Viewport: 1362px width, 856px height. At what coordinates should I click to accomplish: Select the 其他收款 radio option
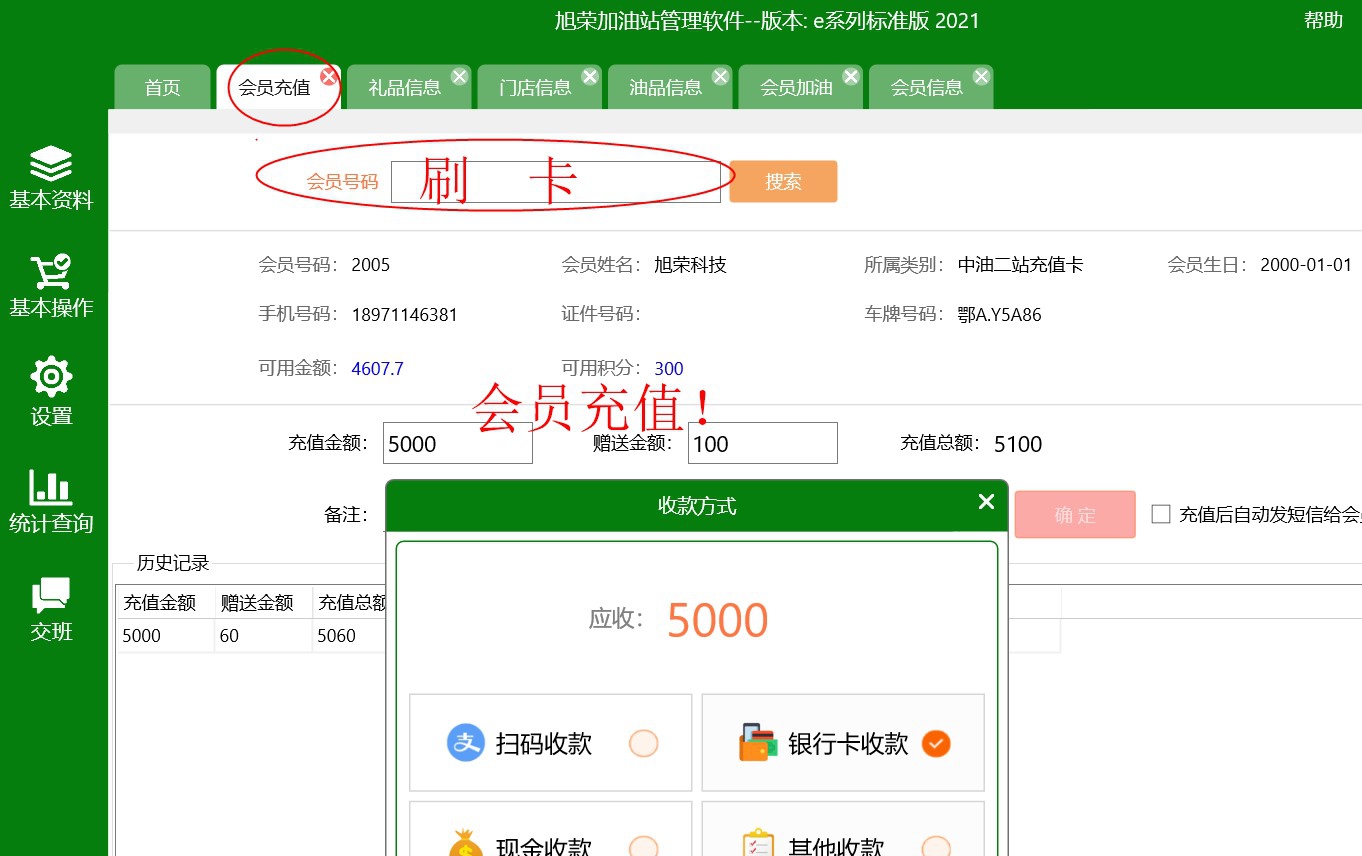pos(936,848)
